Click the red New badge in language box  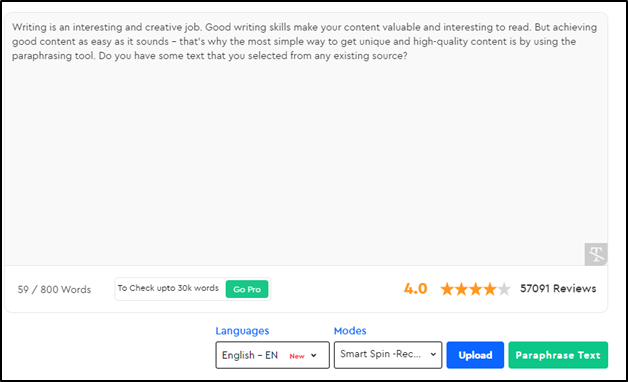297,356
